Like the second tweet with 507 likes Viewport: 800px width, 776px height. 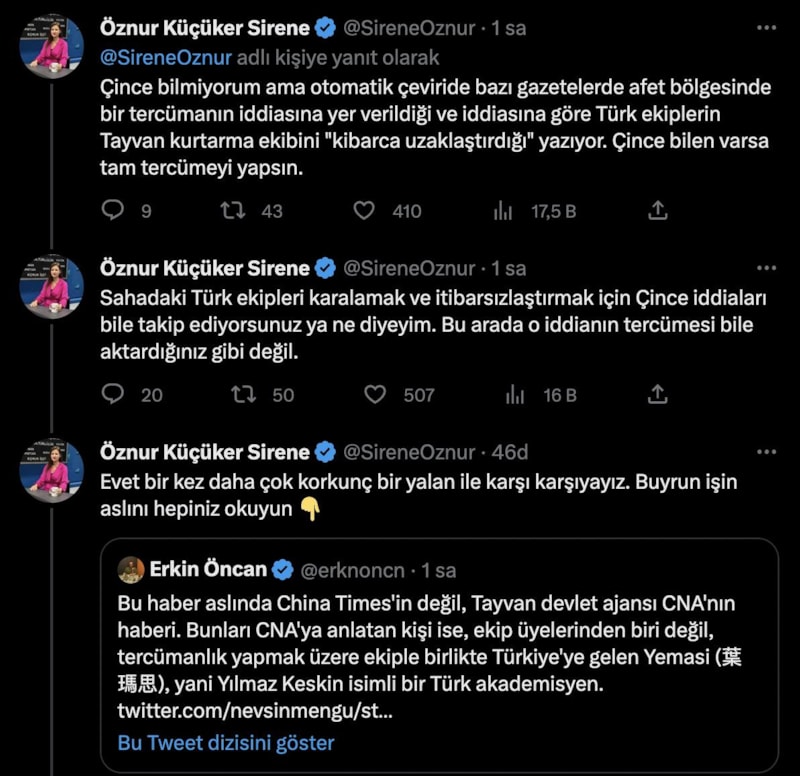tap(375, 395)
